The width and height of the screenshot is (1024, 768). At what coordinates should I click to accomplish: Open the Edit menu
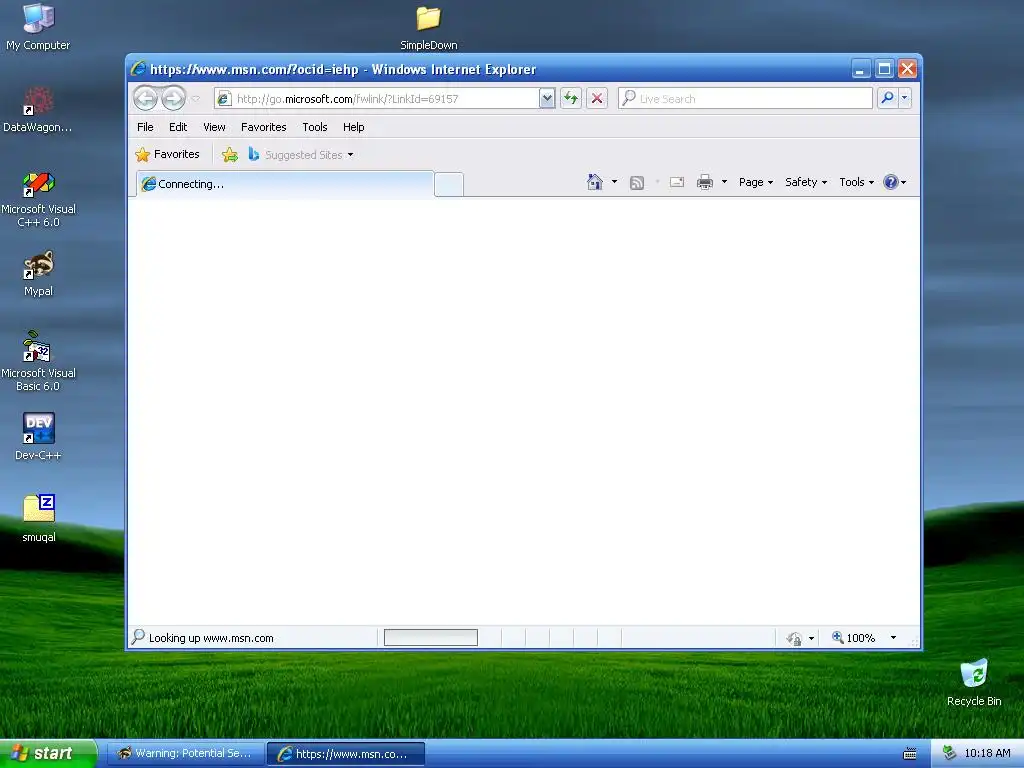[178, 127]
